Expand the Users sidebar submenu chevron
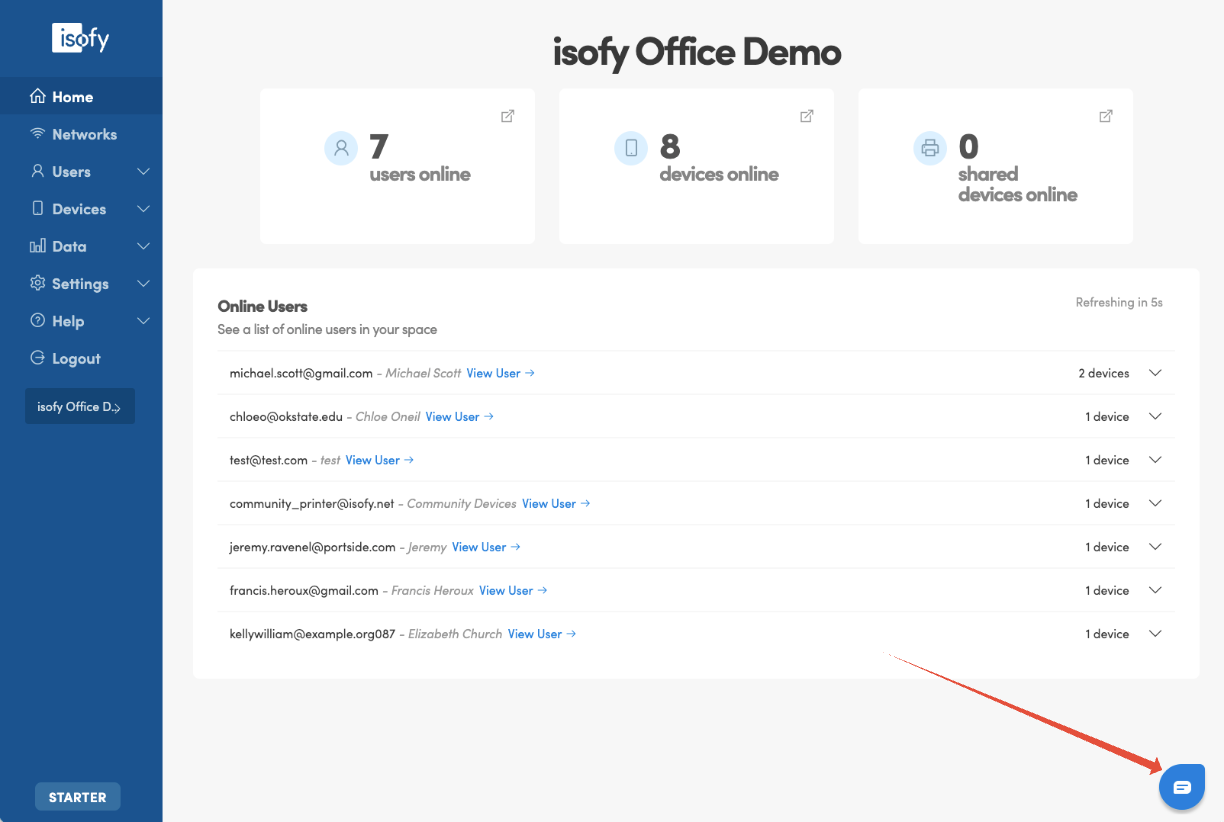Viewport: 1224px width, 822px height. (x=143, y=172)
